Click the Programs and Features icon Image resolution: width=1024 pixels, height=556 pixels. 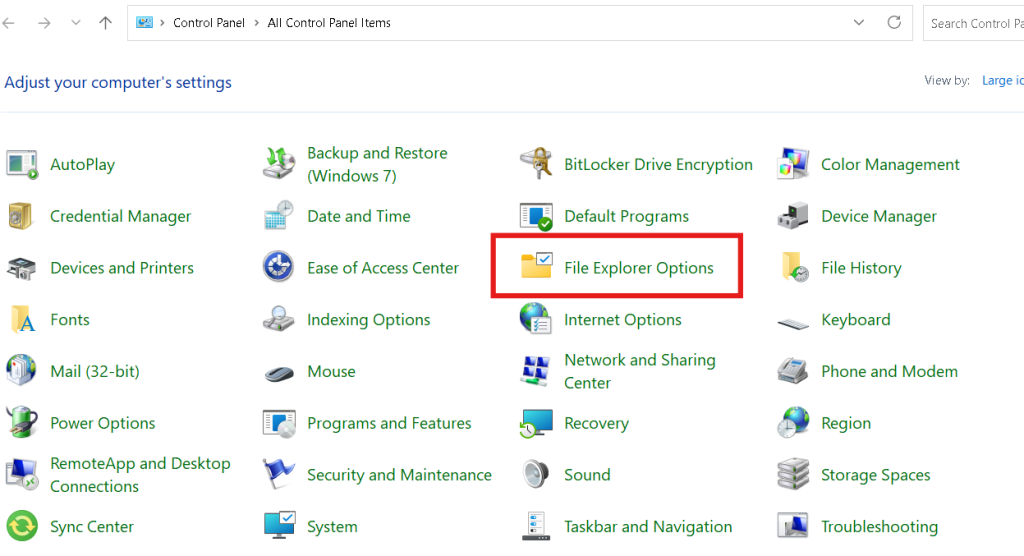point(279,423)
